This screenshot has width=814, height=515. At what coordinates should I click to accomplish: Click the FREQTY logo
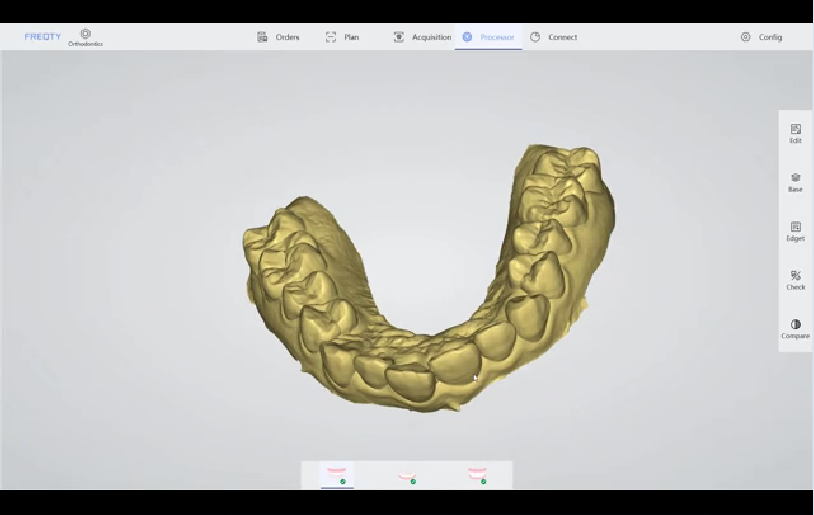click(43, 37)
